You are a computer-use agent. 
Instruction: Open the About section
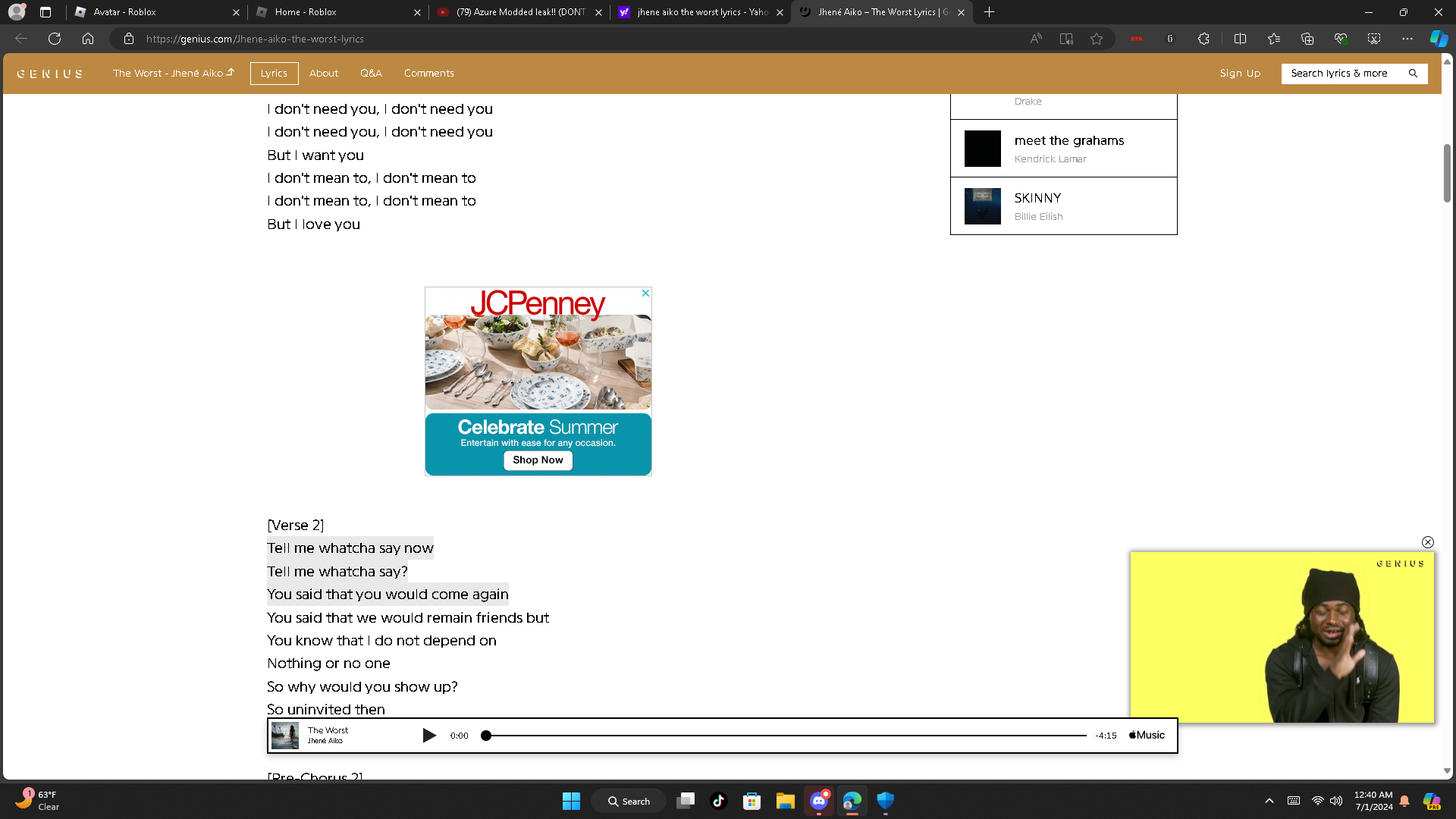click(324, 74)
